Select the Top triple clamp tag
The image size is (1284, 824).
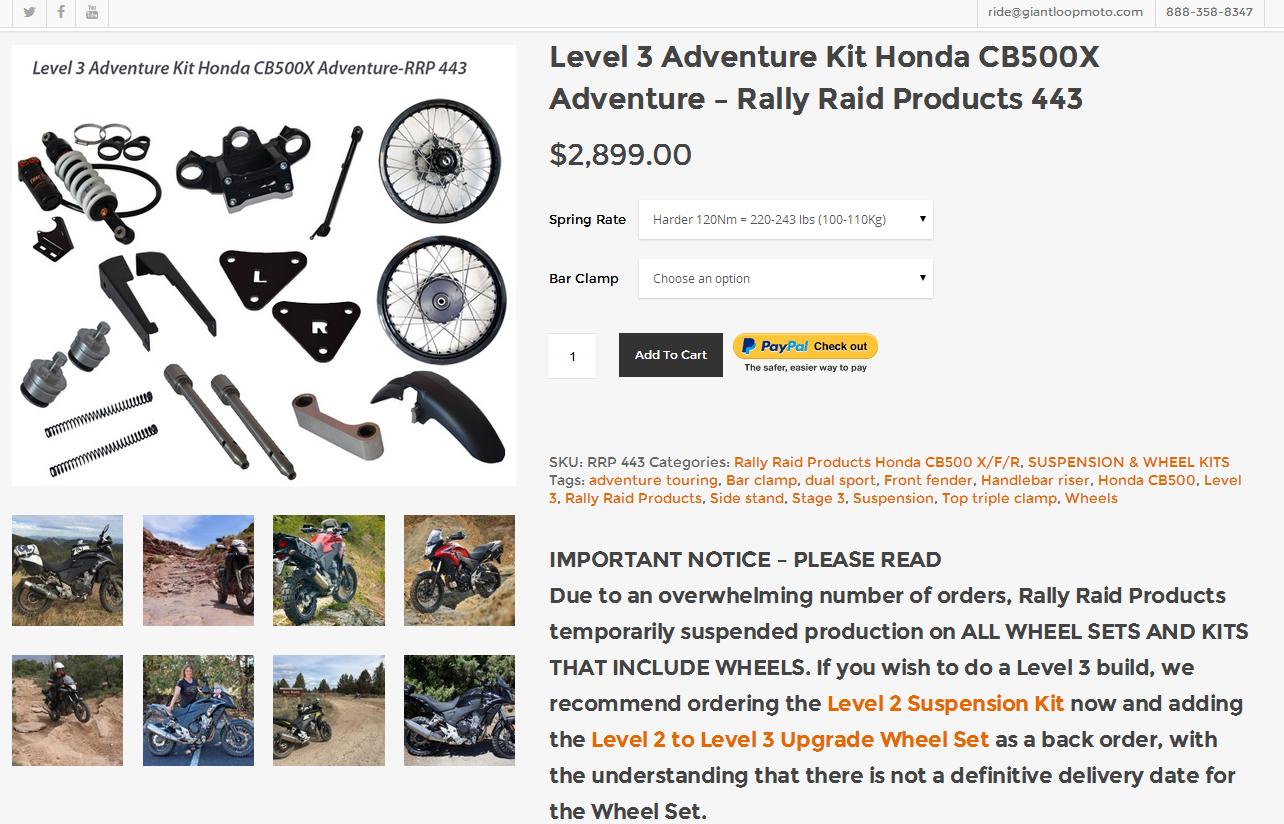tap(998, 498)
